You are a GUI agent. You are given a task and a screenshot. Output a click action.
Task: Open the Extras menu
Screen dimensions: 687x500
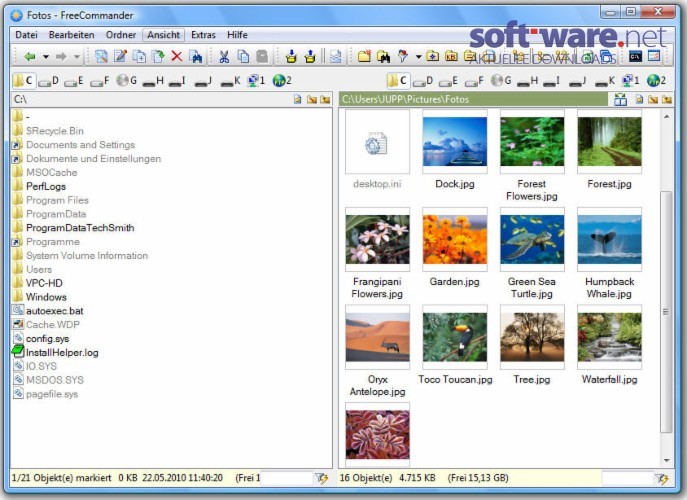[x=203, y=35]
